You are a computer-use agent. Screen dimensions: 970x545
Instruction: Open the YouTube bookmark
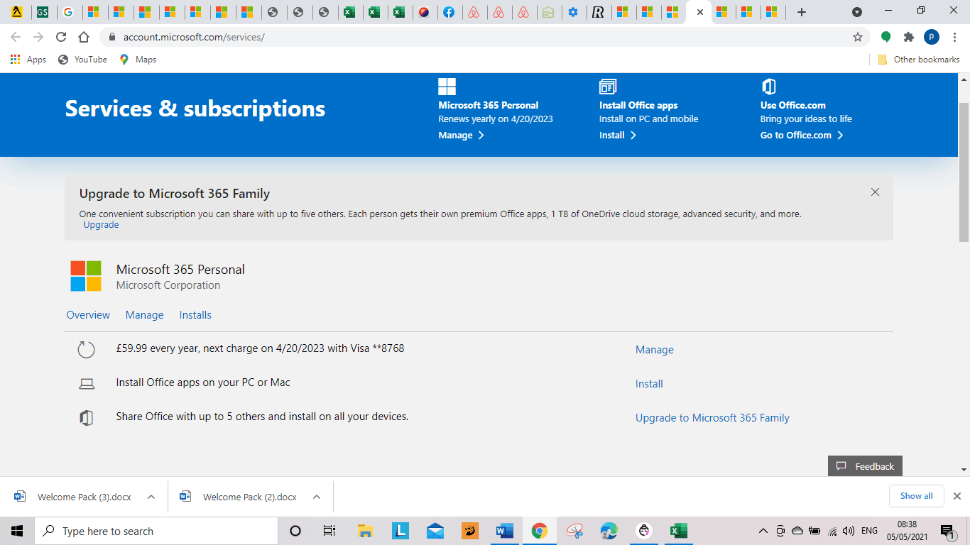click(82, 59)
